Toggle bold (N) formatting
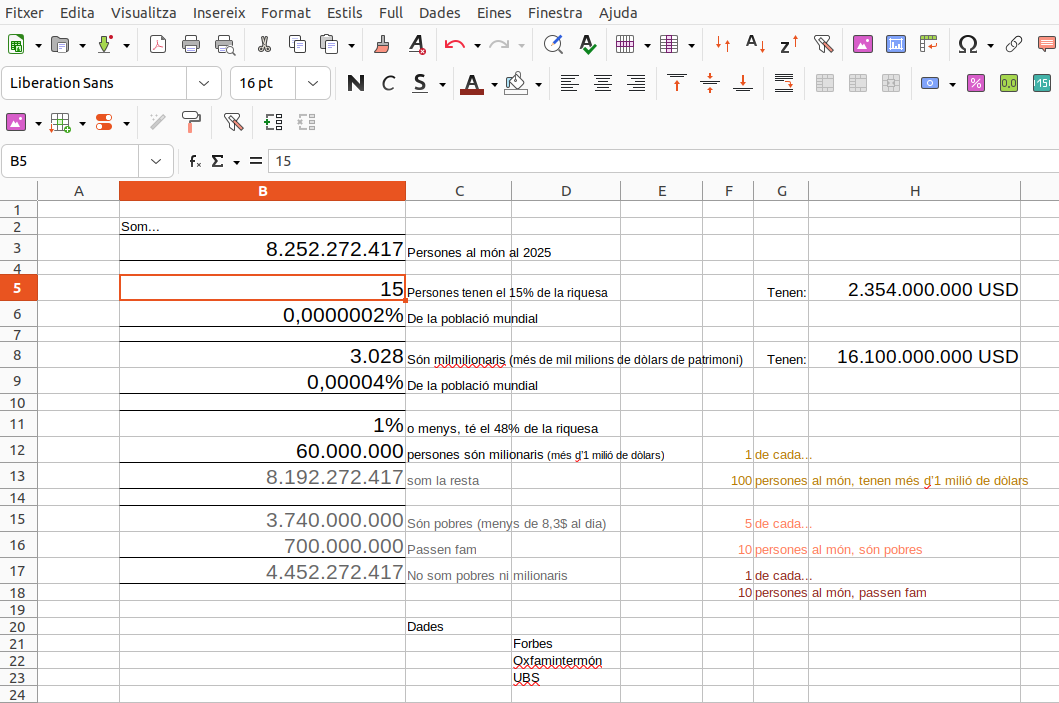 (355, 84)
